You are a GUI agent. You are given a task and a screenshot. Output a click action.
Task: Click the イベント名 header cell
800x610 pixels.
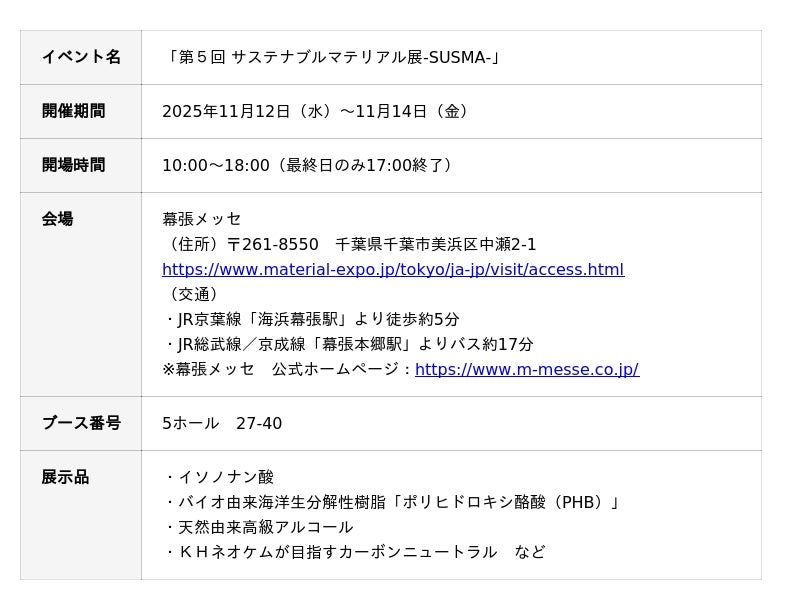coord(81,57)
